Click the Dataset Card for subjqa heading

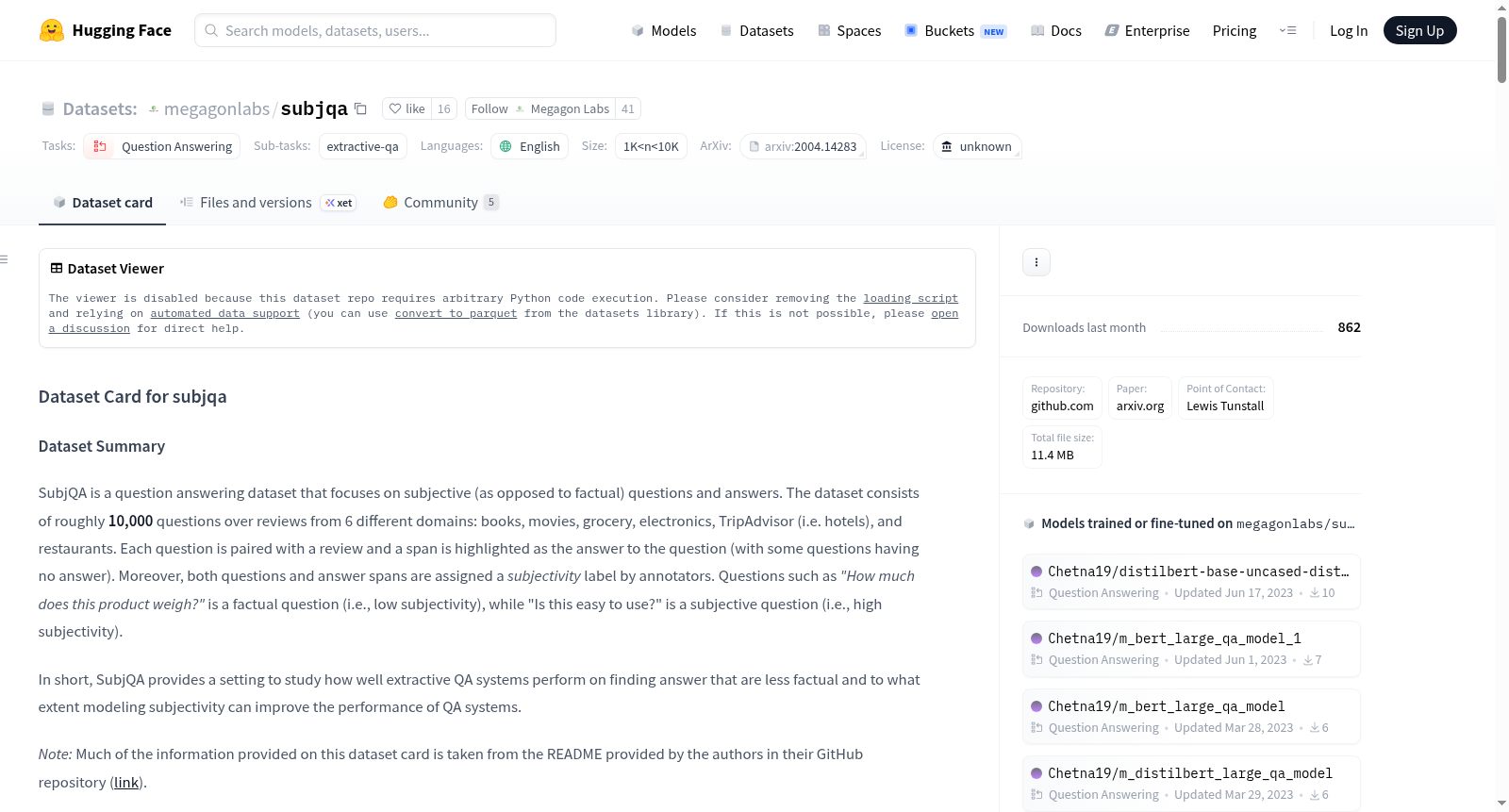click(x=132, y=397)
